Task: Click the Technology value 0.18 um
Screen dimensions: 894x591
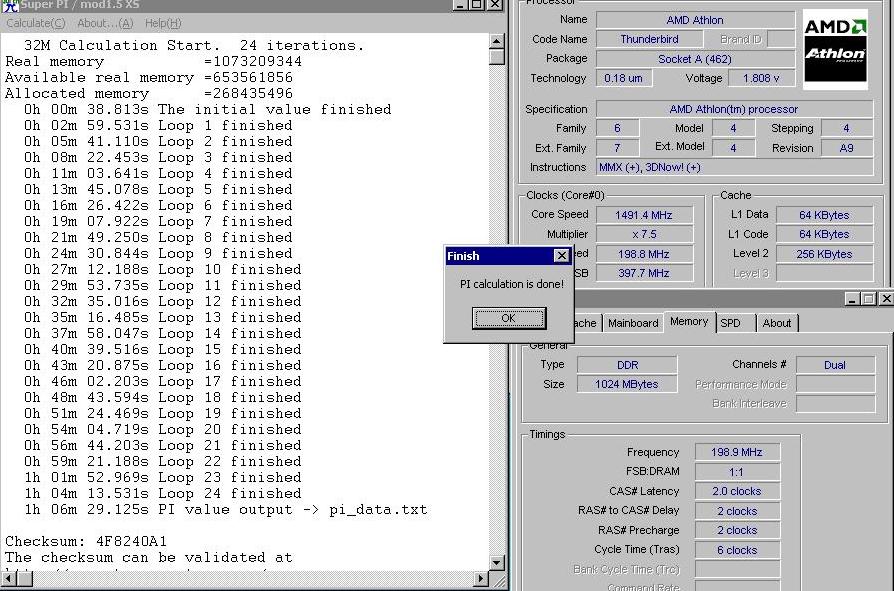Action: (x=624, y=78)
